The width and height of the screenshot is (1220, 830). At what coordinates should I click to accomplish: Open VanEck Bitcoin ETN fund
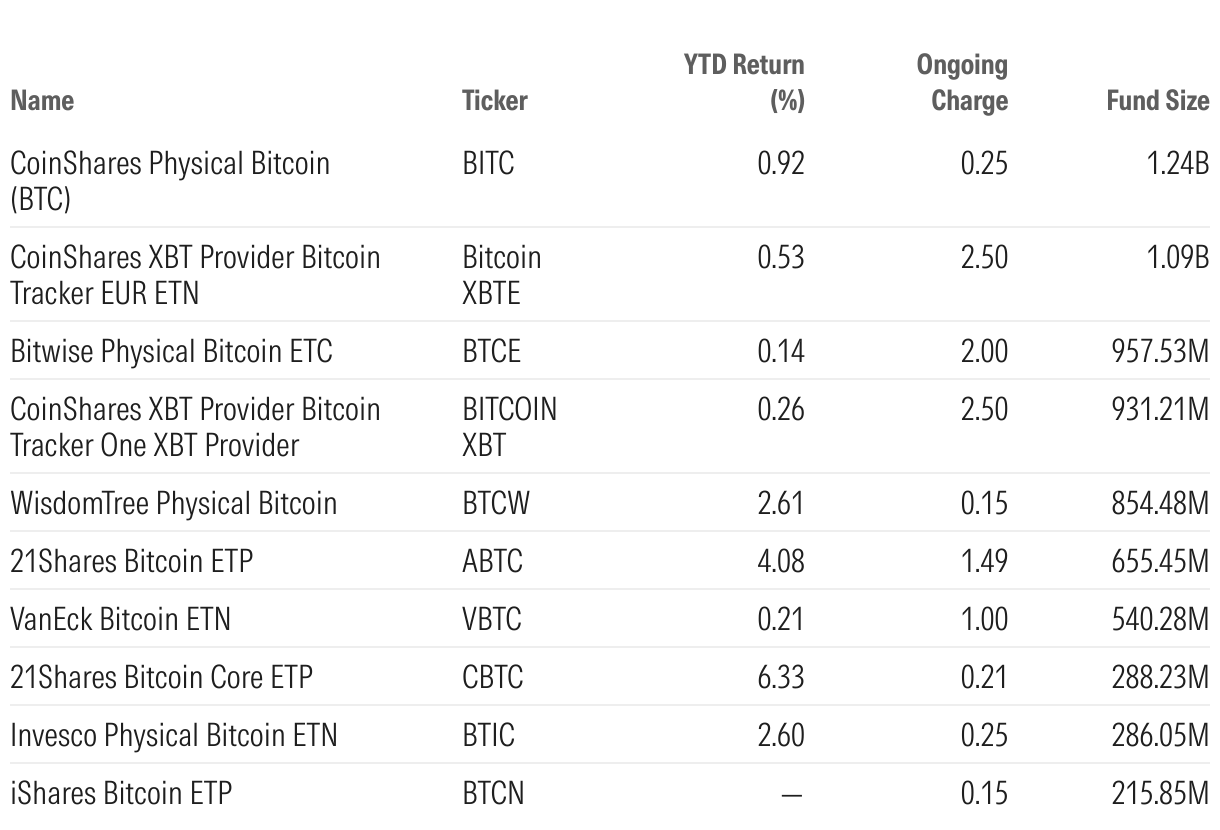(x=120, y=619)
